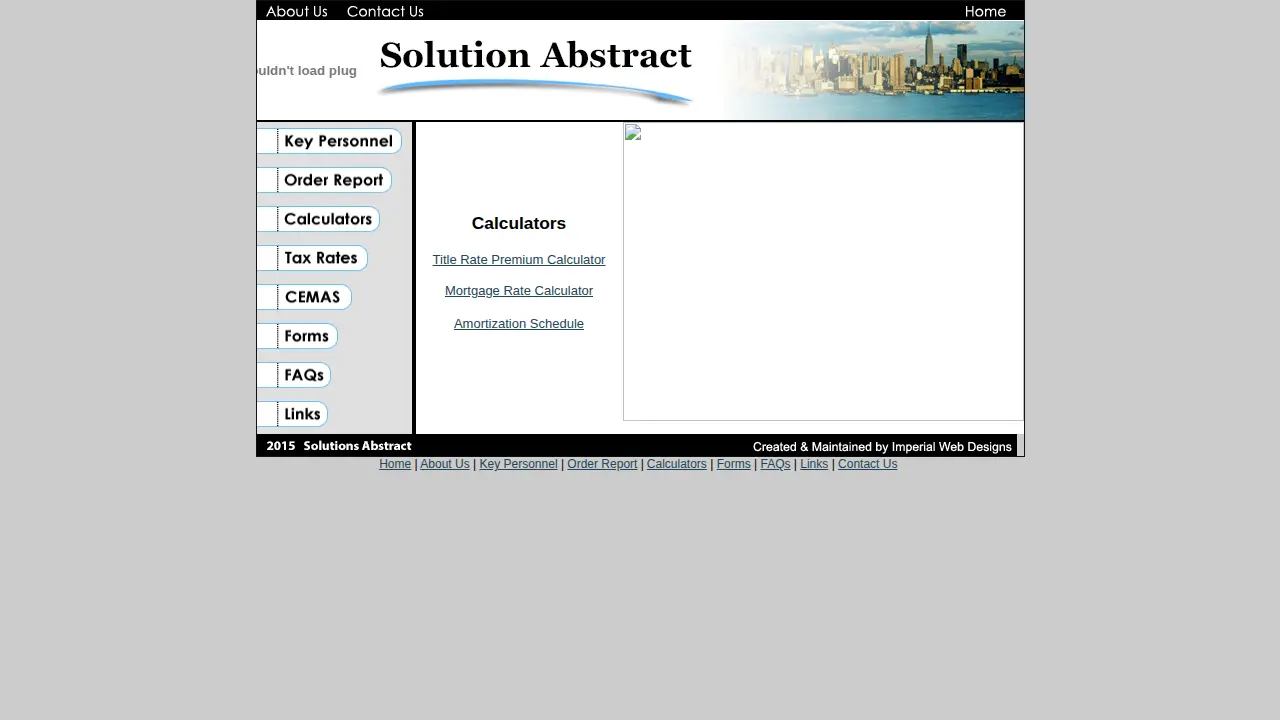Return Home via top bar link

point(985,11)
